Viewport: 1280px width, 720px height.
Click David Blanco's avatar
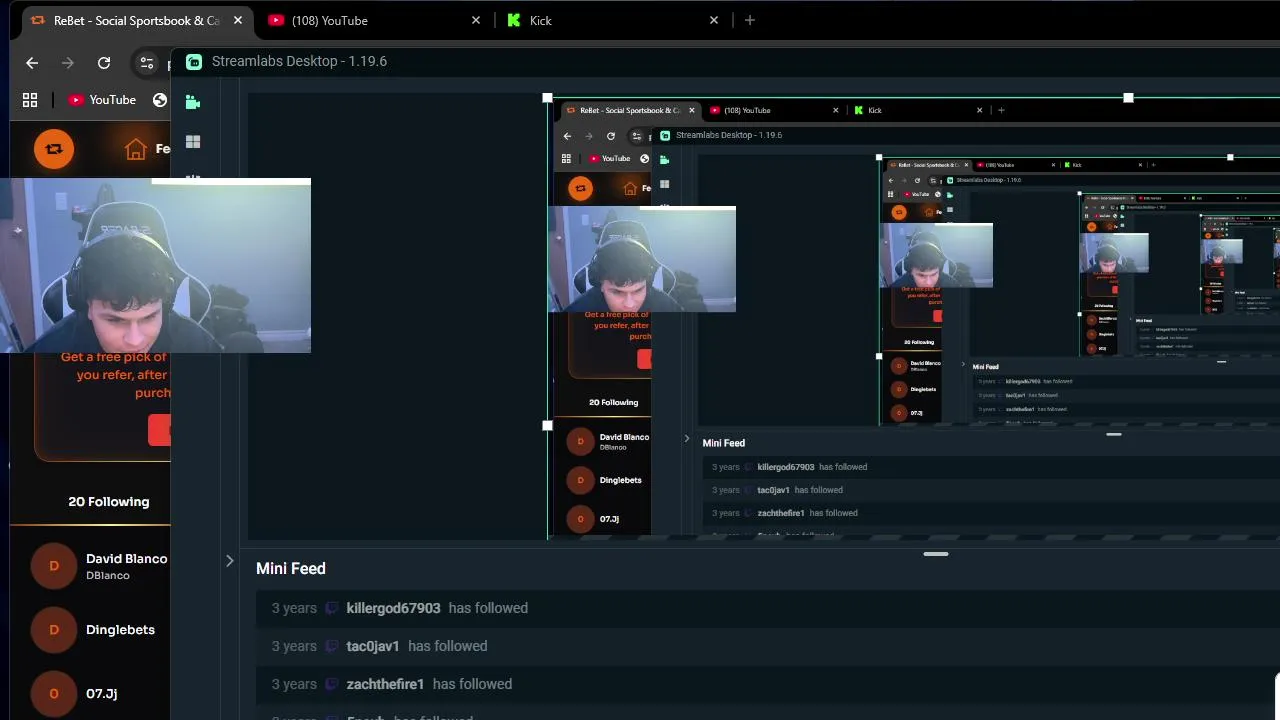point(54,566)
